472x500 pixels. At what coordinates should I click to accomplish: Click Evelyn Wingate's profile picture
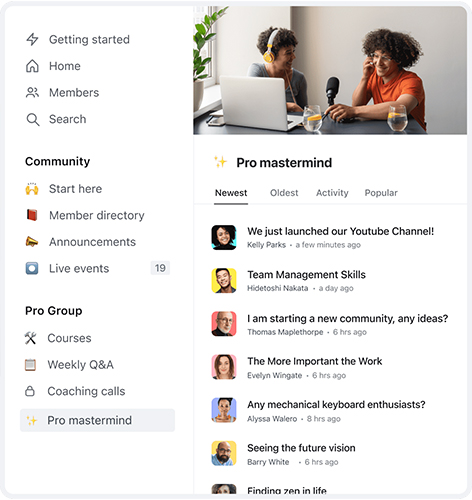tap(224, 367)
